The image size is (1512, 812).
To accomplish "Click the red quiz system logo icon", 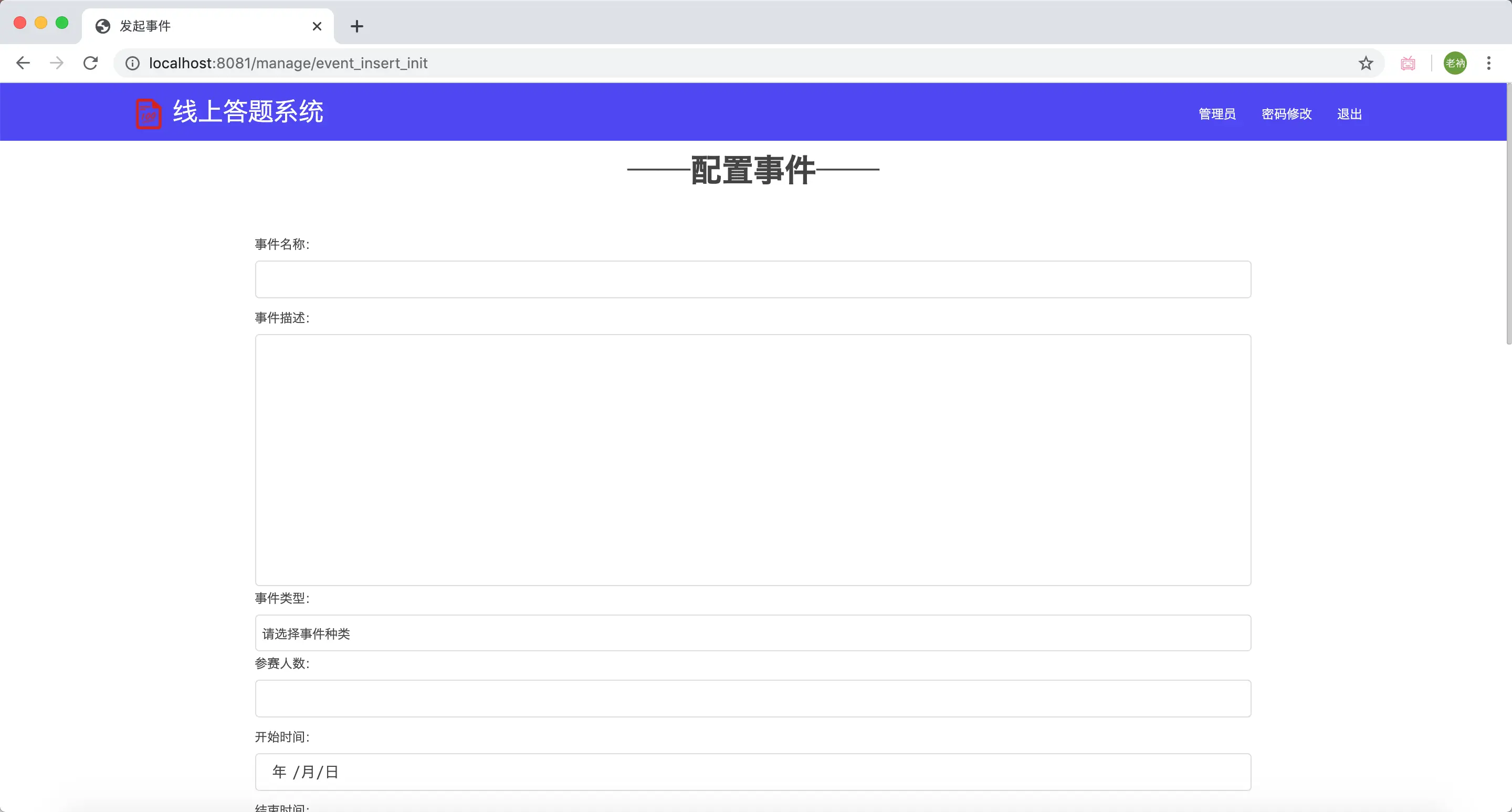I will (148, 113).
